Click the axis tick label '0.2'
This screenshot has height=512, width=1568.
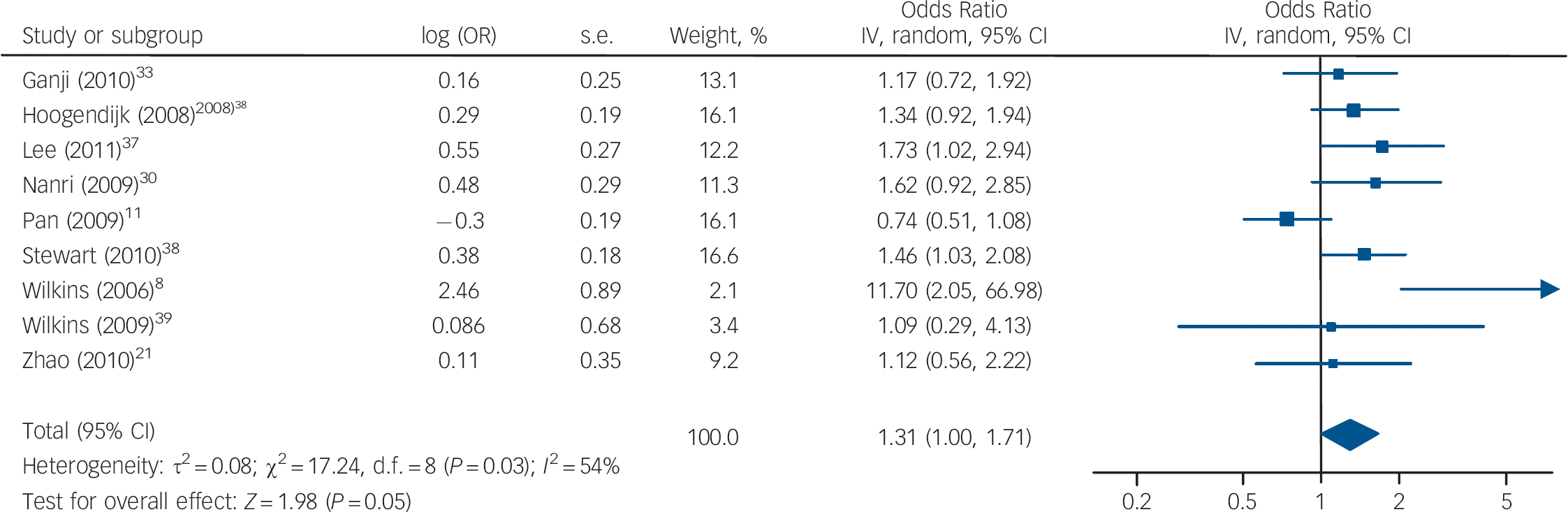pos(1136,501)
